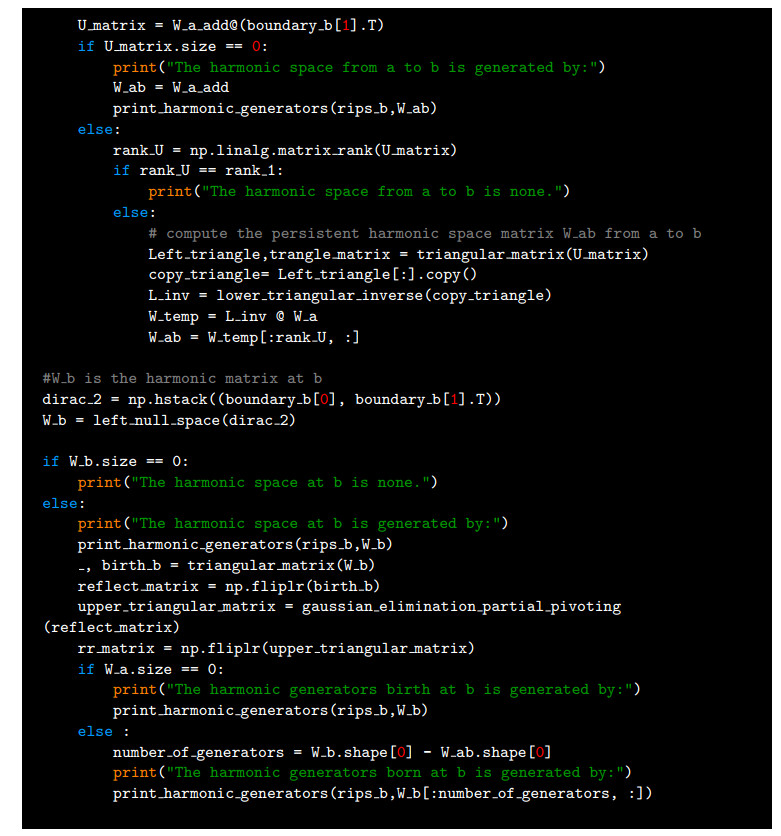The width and height of the screenshot is (781, 836).
Task: Click the copy_triangle assignment line
Action: coord(312,275)
